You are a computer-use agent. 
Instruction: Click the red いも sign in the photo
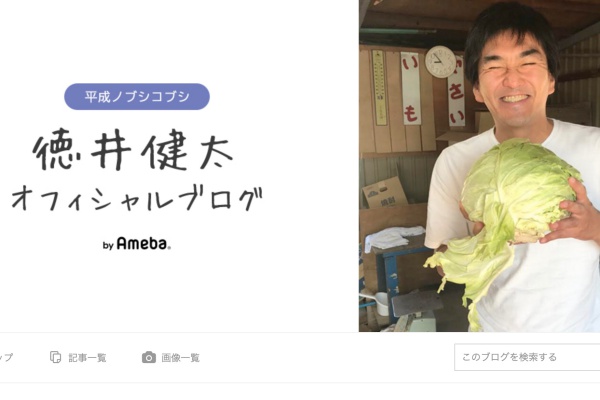[411, 88]
